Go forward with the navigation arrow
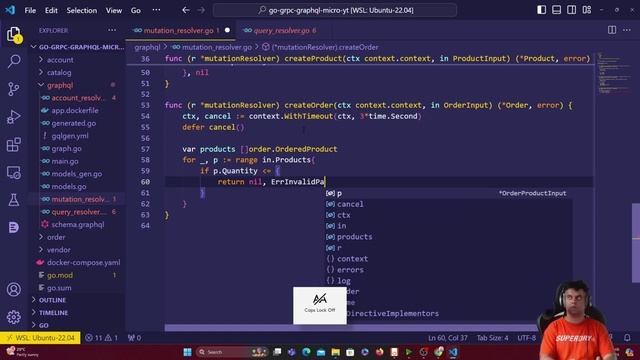Screen dimensions: 640x360 tap(201, 10)
